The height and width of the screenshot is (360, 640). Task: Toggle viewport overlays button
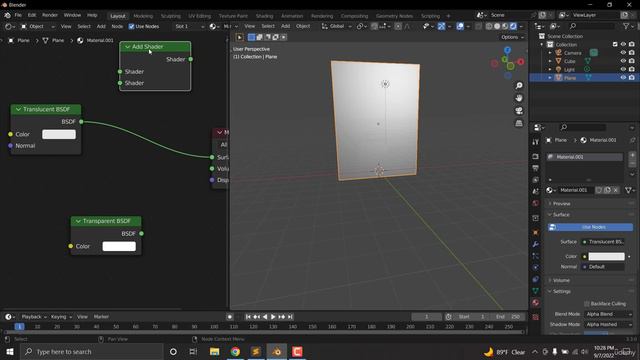pos(460,26)
